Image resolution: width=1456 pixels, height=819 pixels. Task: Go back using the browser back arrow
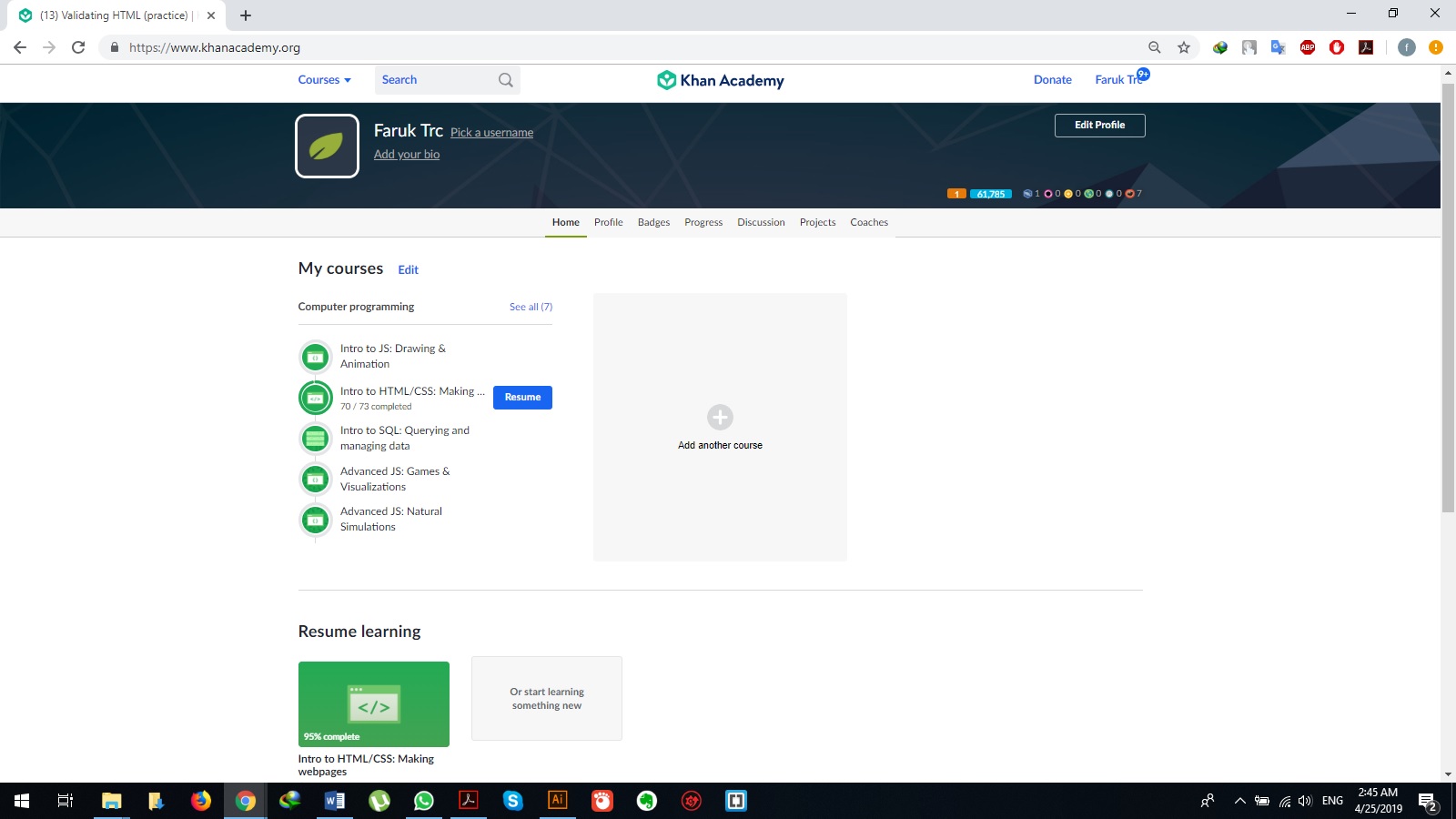20,47
